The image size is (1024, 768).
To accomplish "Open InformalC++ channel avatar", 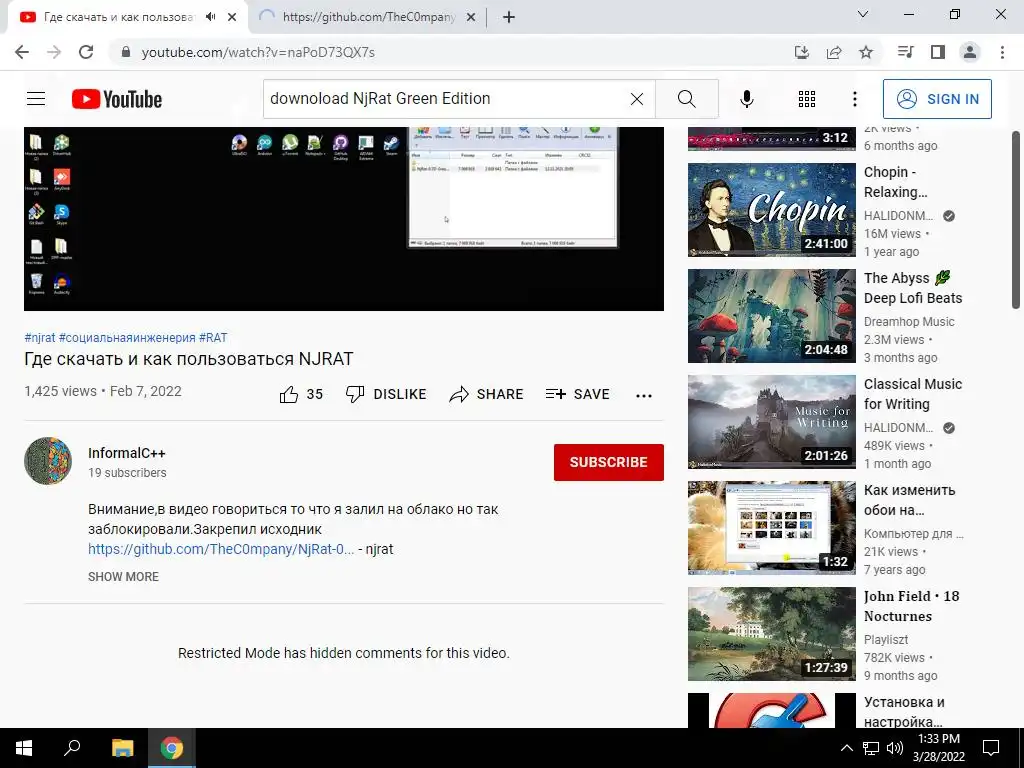I will pos(48,461).
